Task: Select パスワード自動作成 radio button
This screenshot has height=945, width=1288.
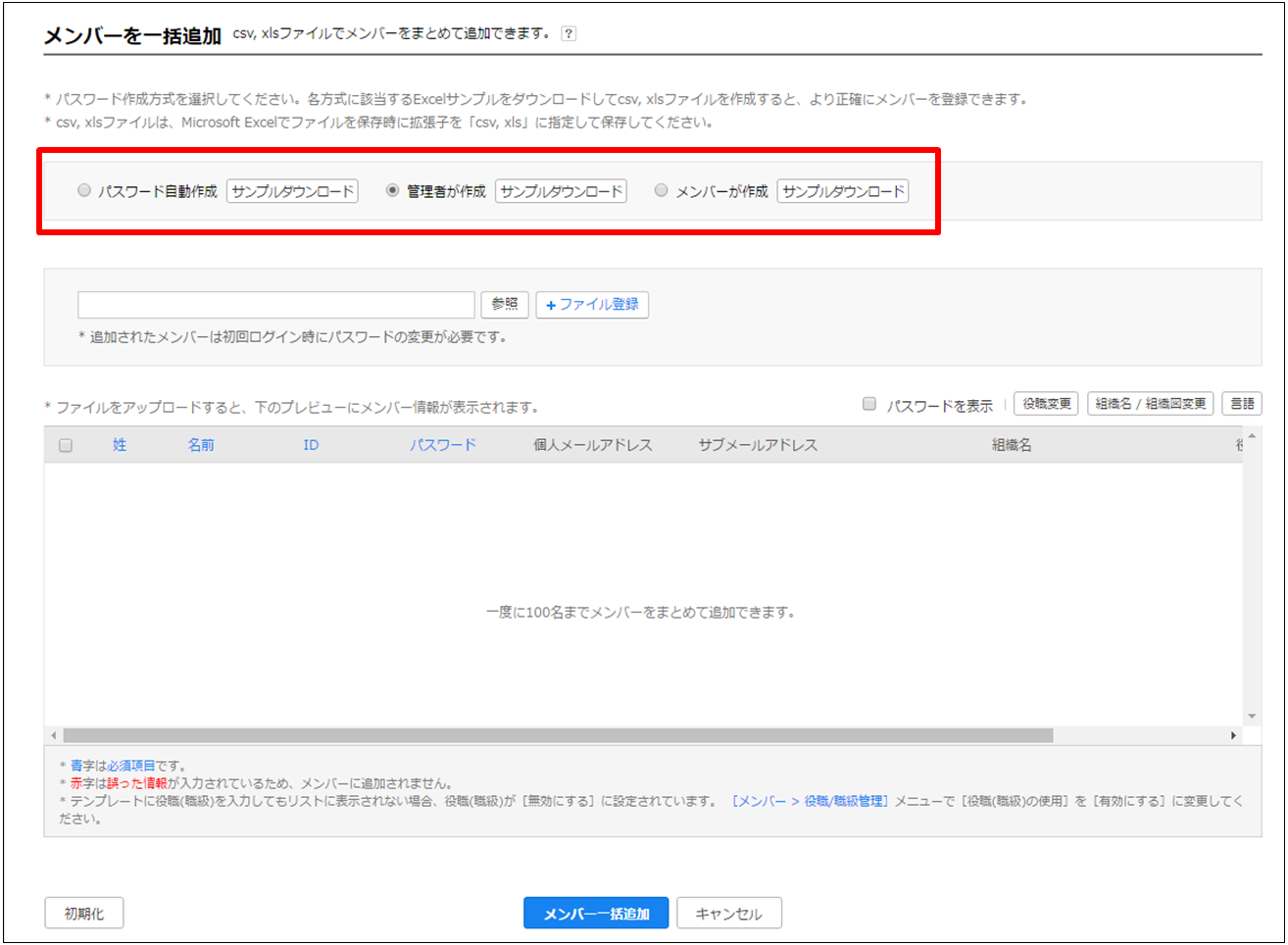Action: click(x=84, y=191)
